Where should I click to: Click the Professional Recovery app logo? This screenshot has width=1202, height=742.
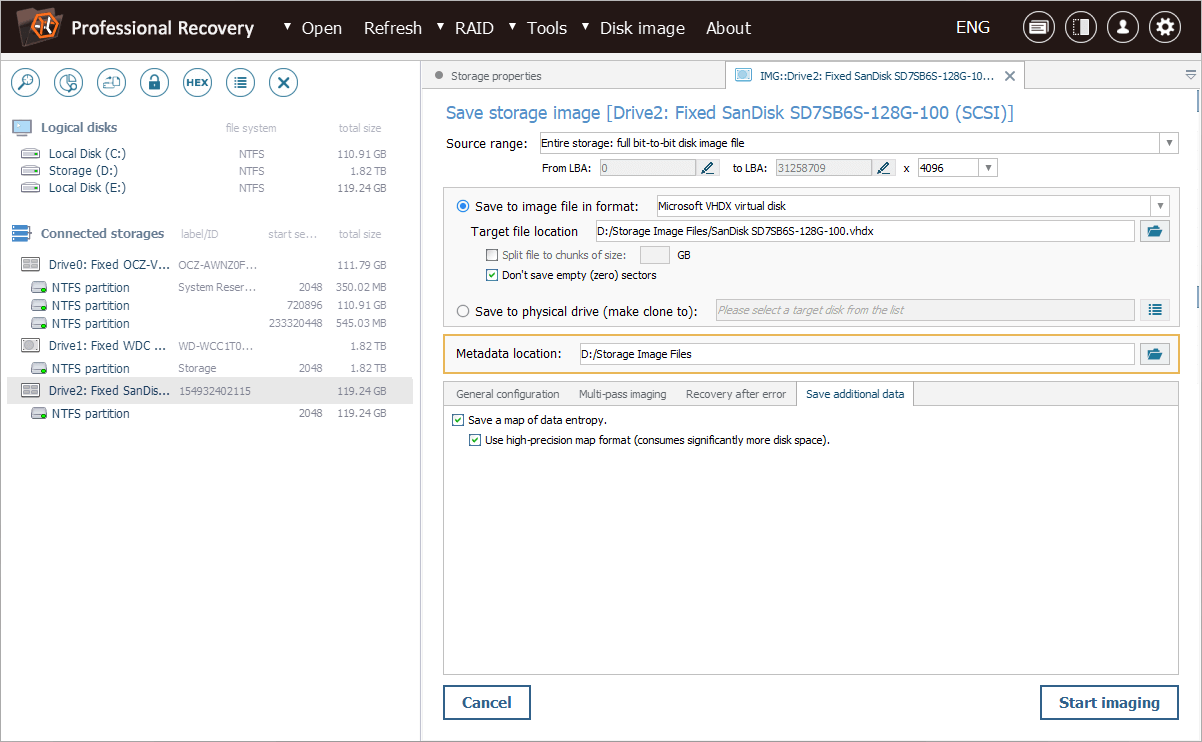coord(39,28)
